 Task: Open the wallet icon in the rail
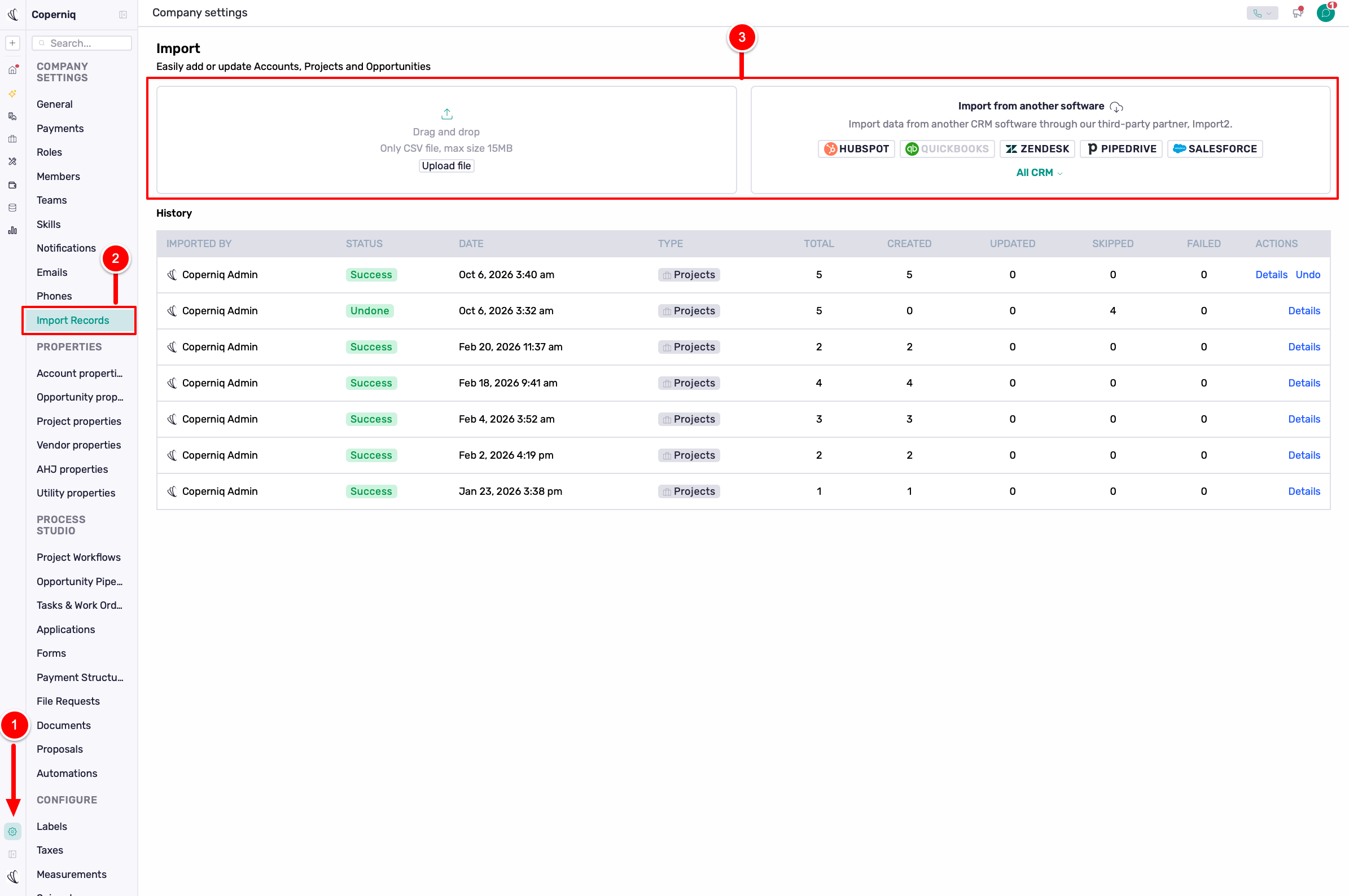pyautogui.click(x=12, y=185)
